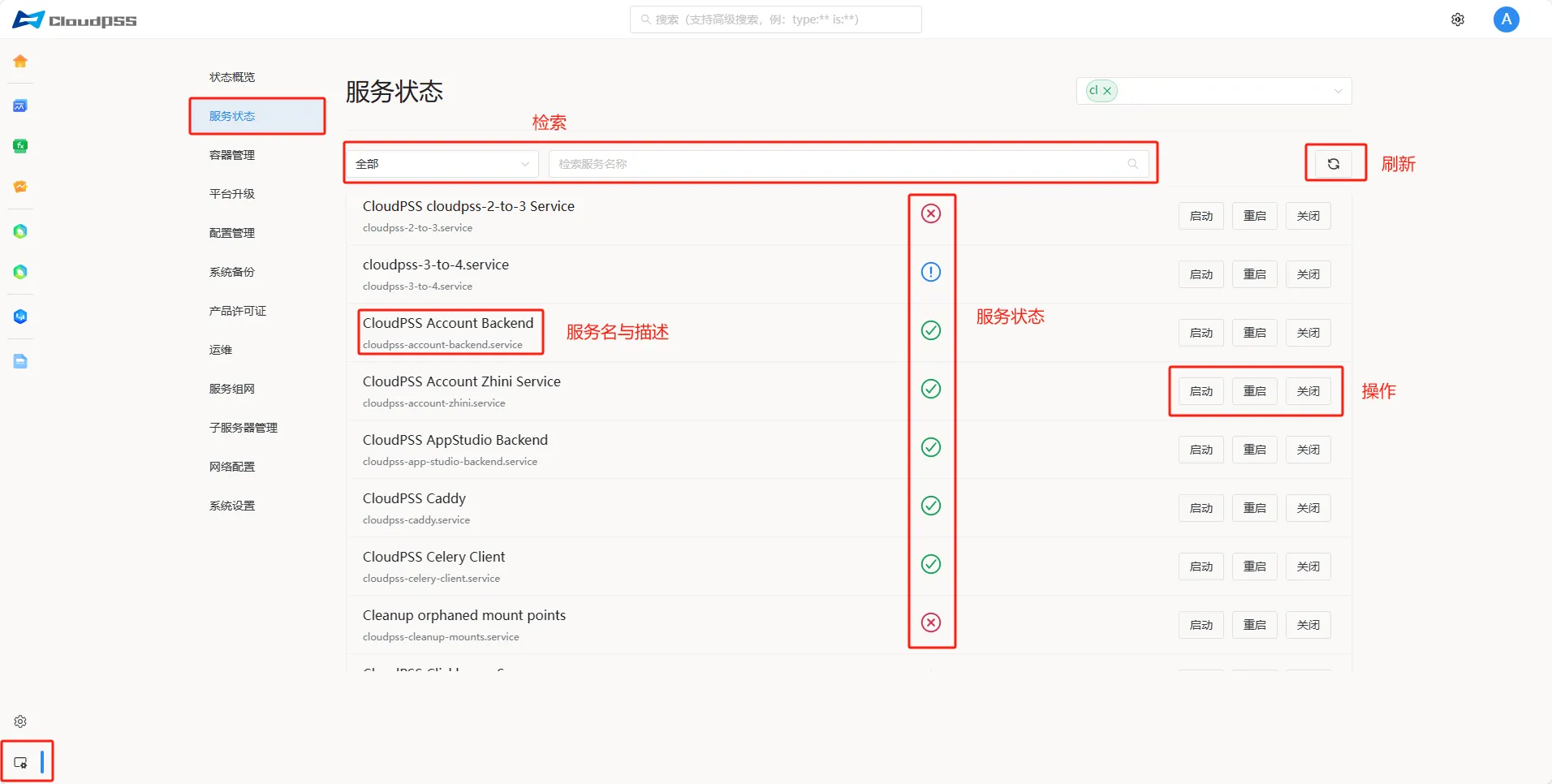Click running status icon for Celery Client
The image size is (1552, 784).
(931, 564)
